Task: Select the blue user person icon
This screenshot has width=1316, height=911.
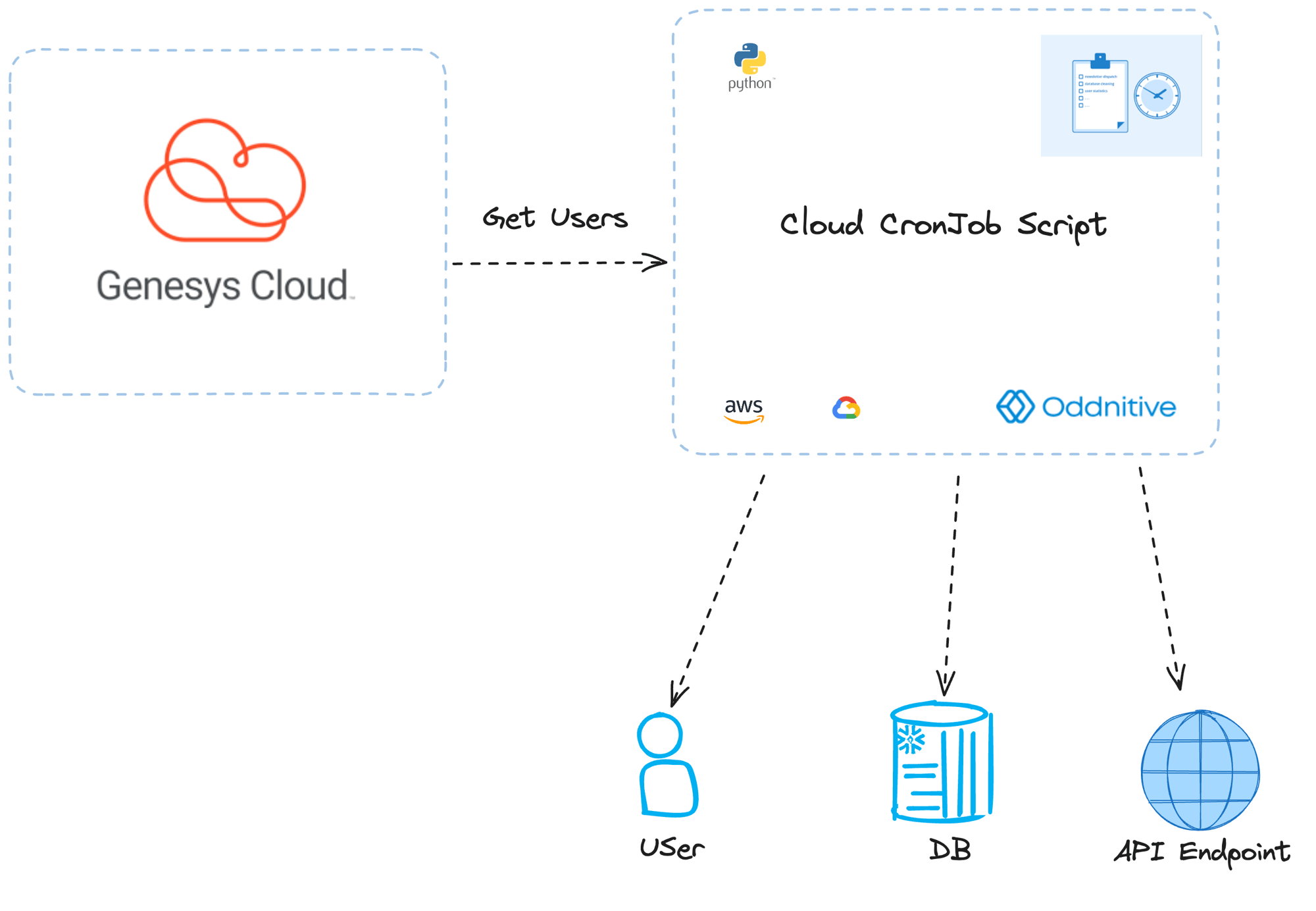Action: (667, 765)
